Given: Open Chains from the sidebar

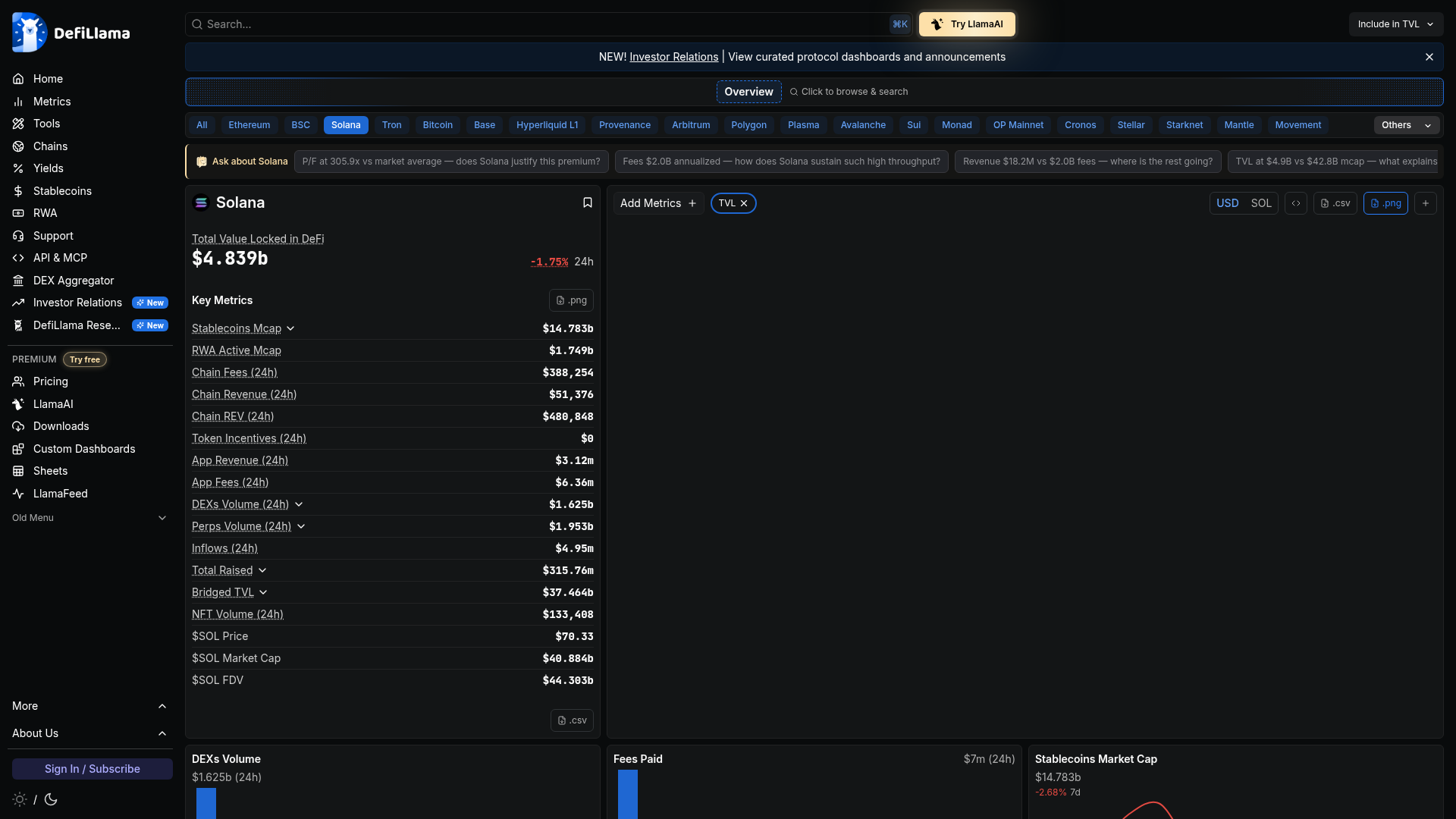Looking at the screenshot, I should pos(50,146).
